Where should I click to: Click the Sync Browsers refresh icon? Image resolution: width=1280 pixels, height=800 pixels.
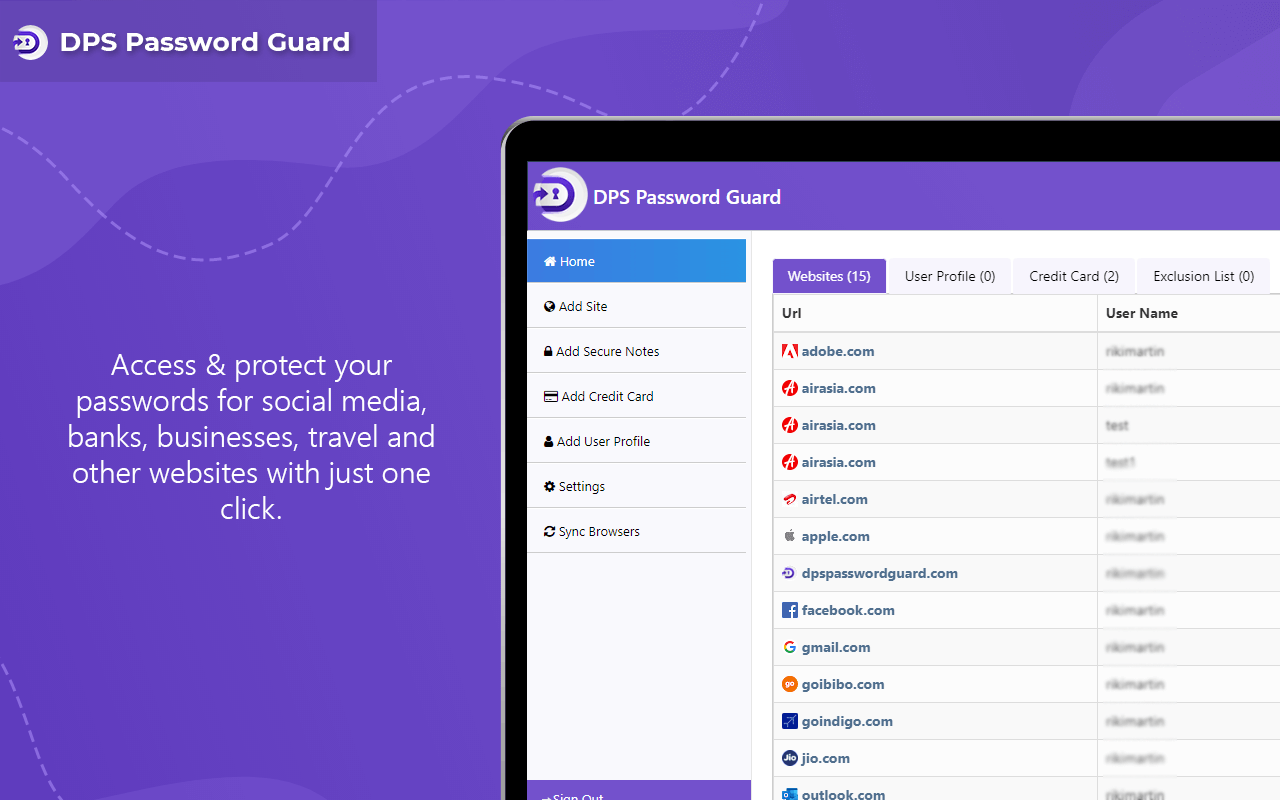click(550, 531)
